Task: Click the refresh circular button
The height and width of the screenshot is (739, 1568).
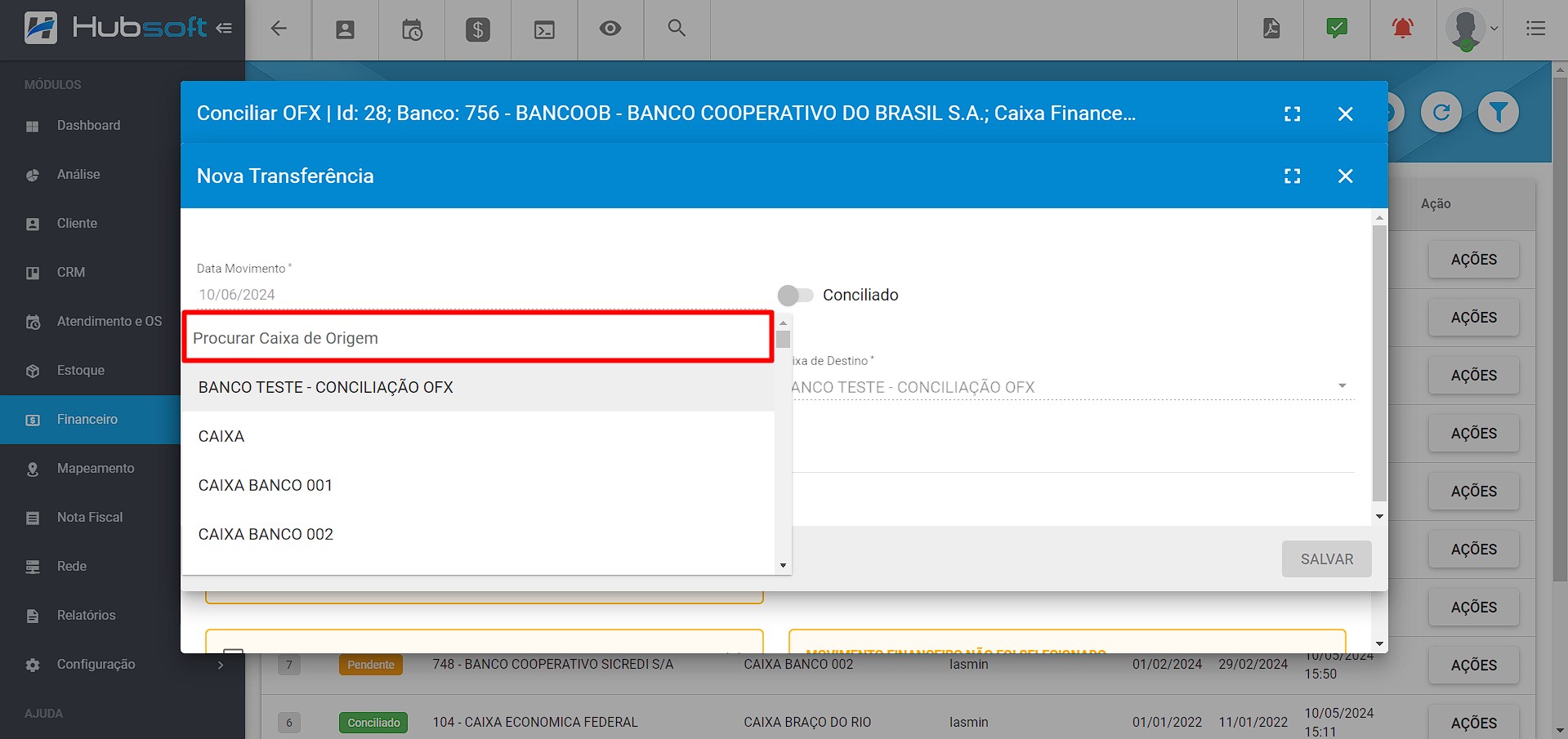Action: [x=1441, y=112]
